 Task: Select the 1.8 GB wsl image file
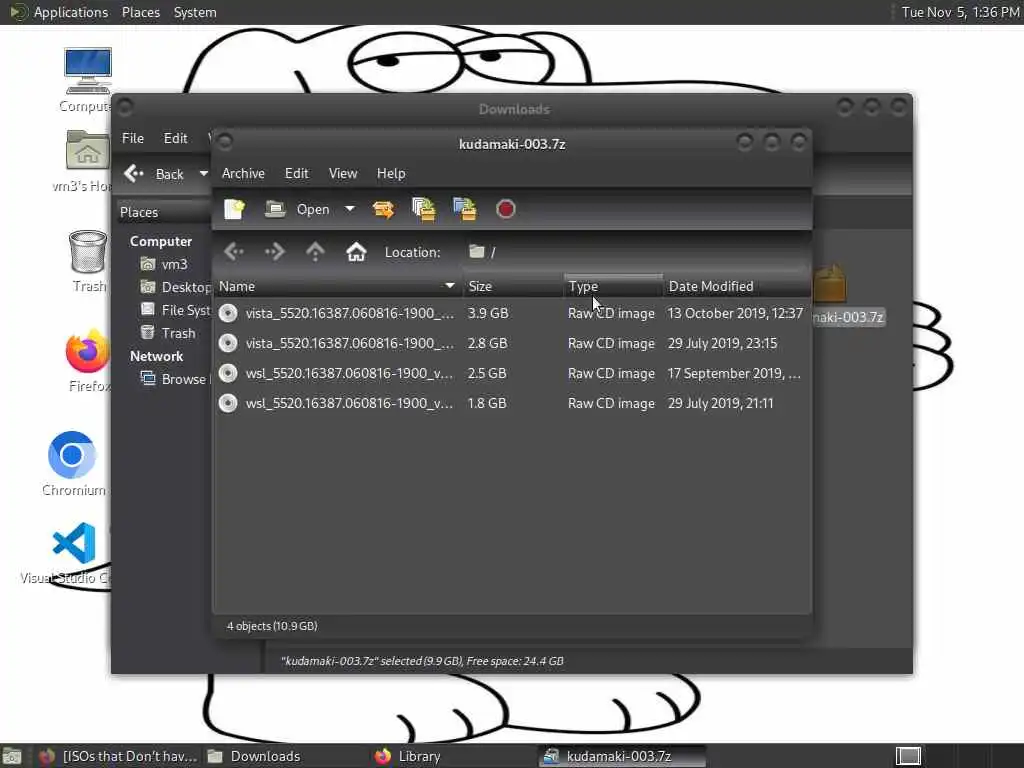(x=512, y=404)
